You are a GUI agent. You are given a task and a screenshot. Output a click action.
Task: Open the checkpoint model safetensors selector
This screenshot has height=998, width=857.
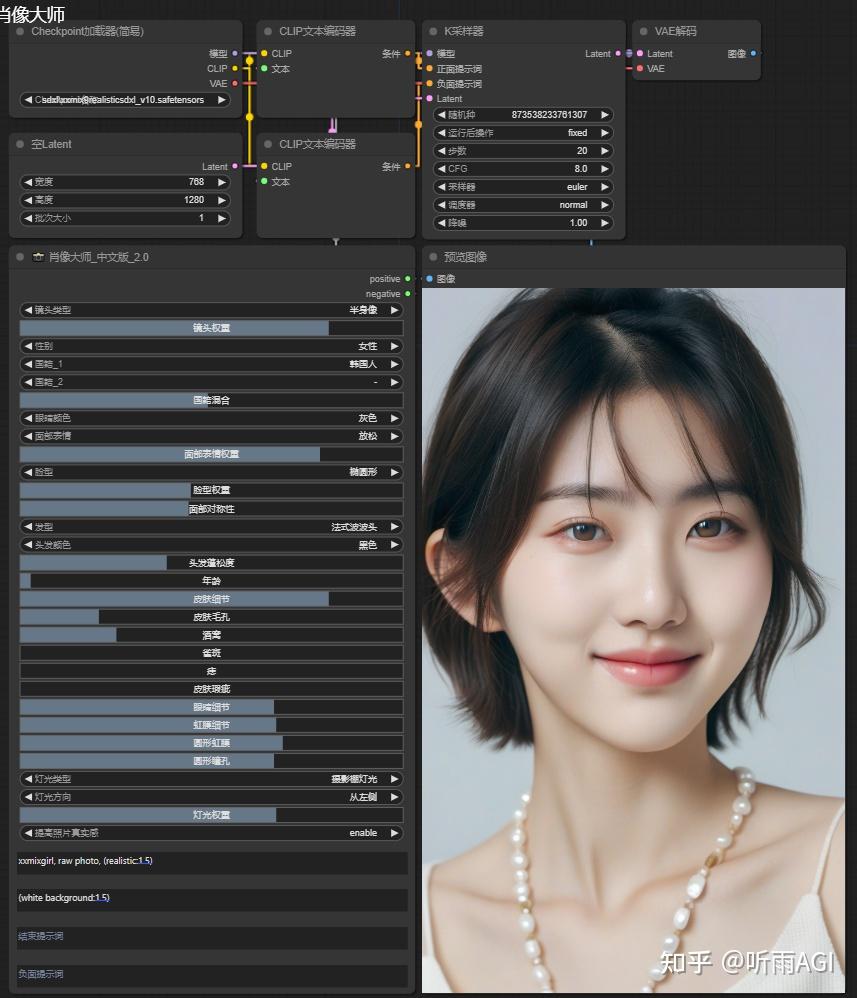125,100
